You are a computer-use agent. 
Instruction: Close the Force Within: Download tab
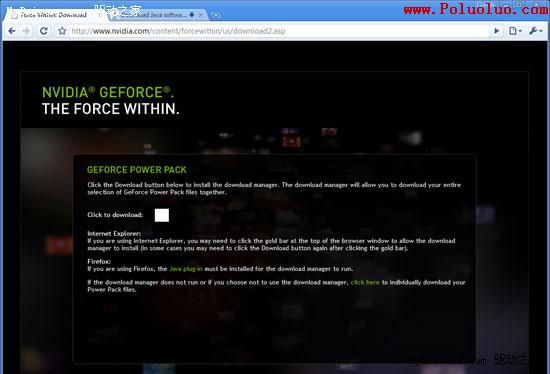point(100,15)
